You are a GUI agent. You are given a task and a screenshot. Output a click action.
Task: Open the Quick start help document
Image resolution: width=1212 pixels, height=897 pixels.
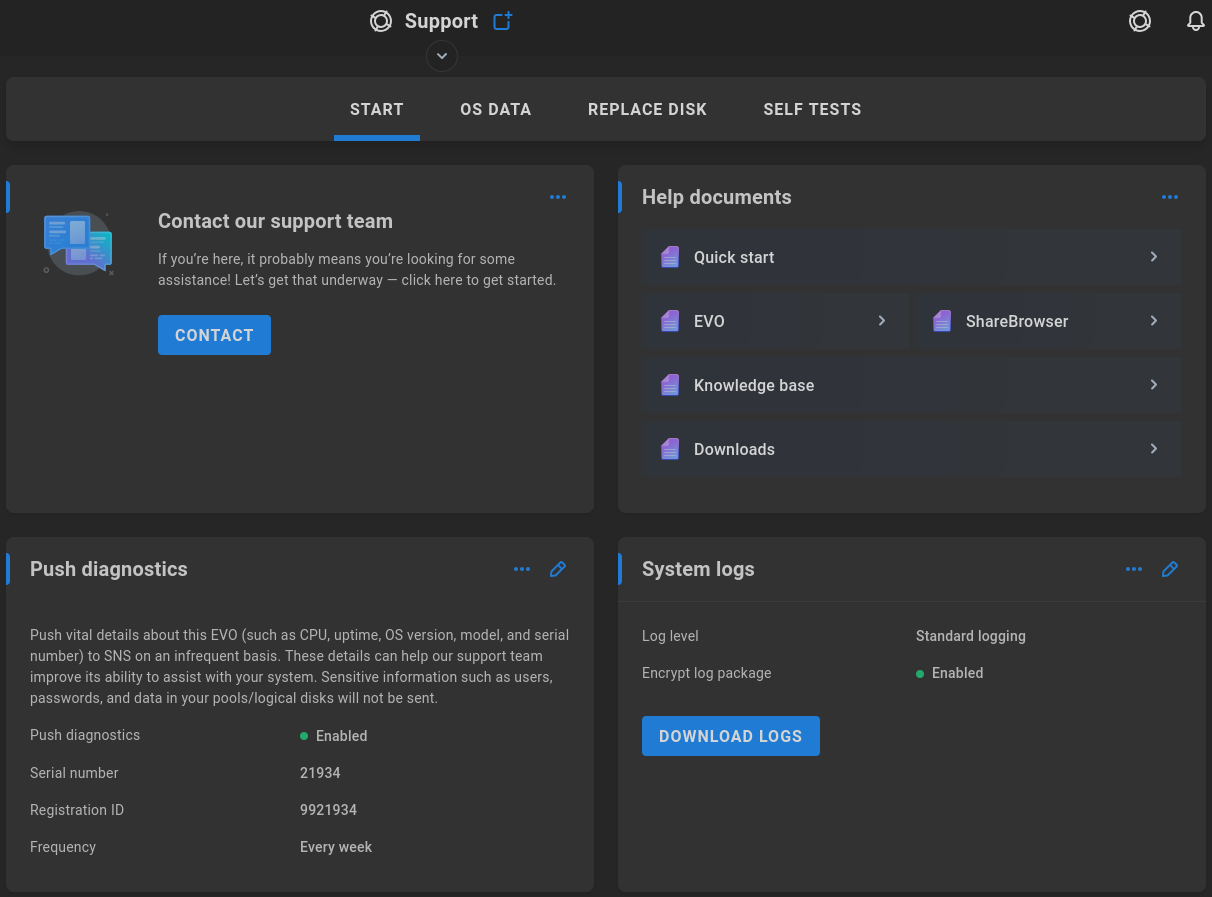911,257
